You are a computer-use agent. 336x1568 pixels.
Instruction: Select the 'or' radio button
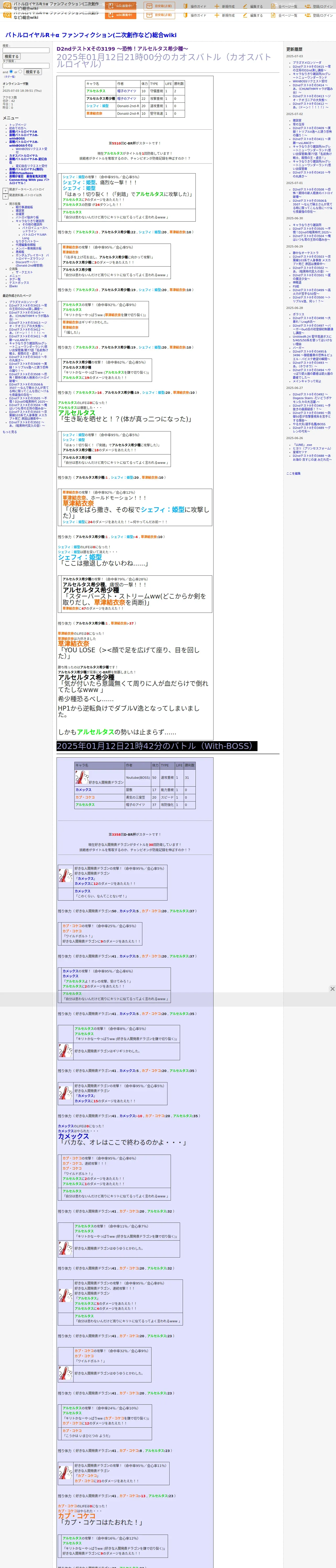[x=20, y=72]
